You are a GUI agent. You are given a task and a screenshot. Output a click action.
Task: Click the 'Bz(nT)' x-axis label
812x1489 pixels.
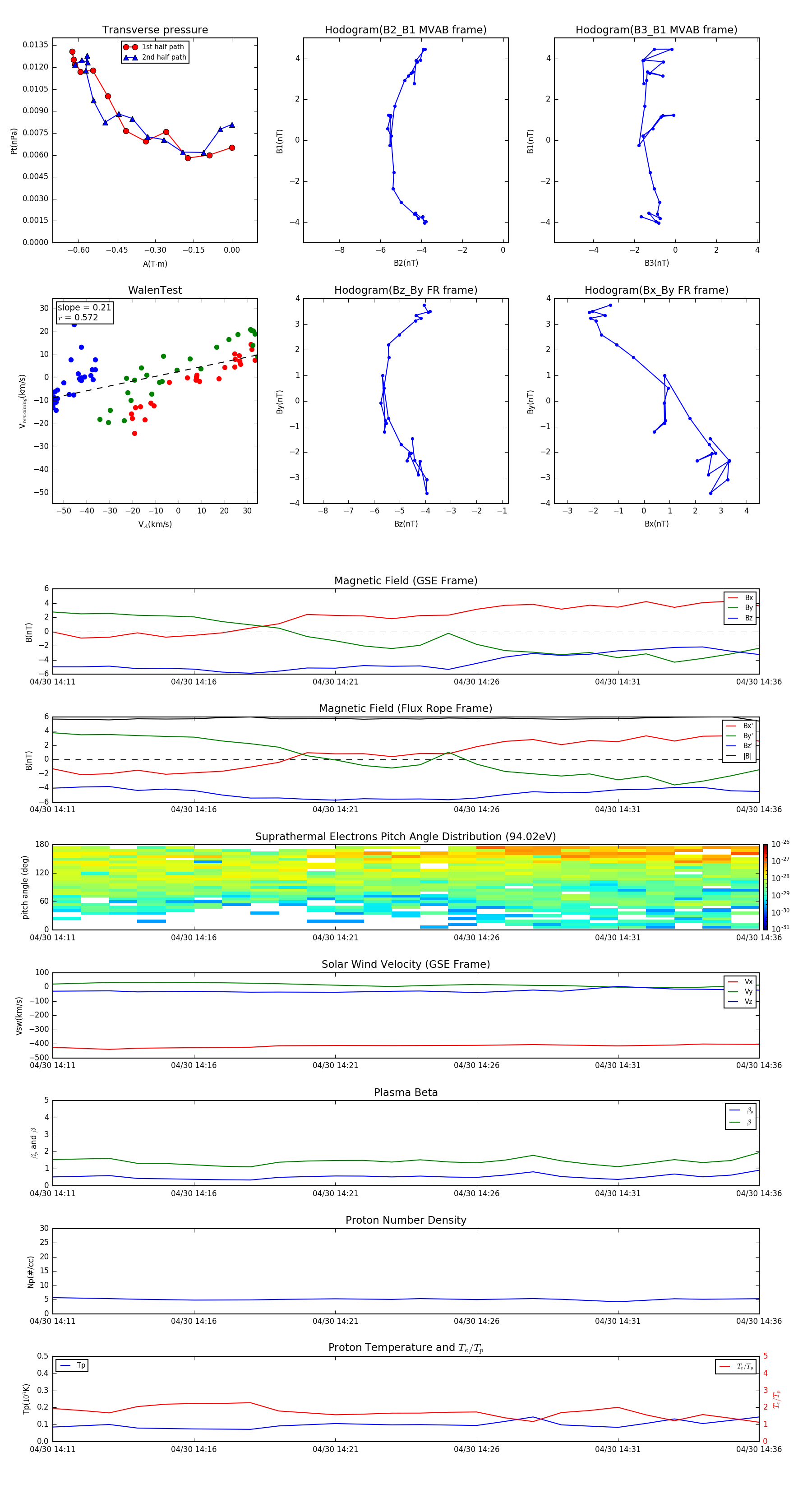pos(406,524)
